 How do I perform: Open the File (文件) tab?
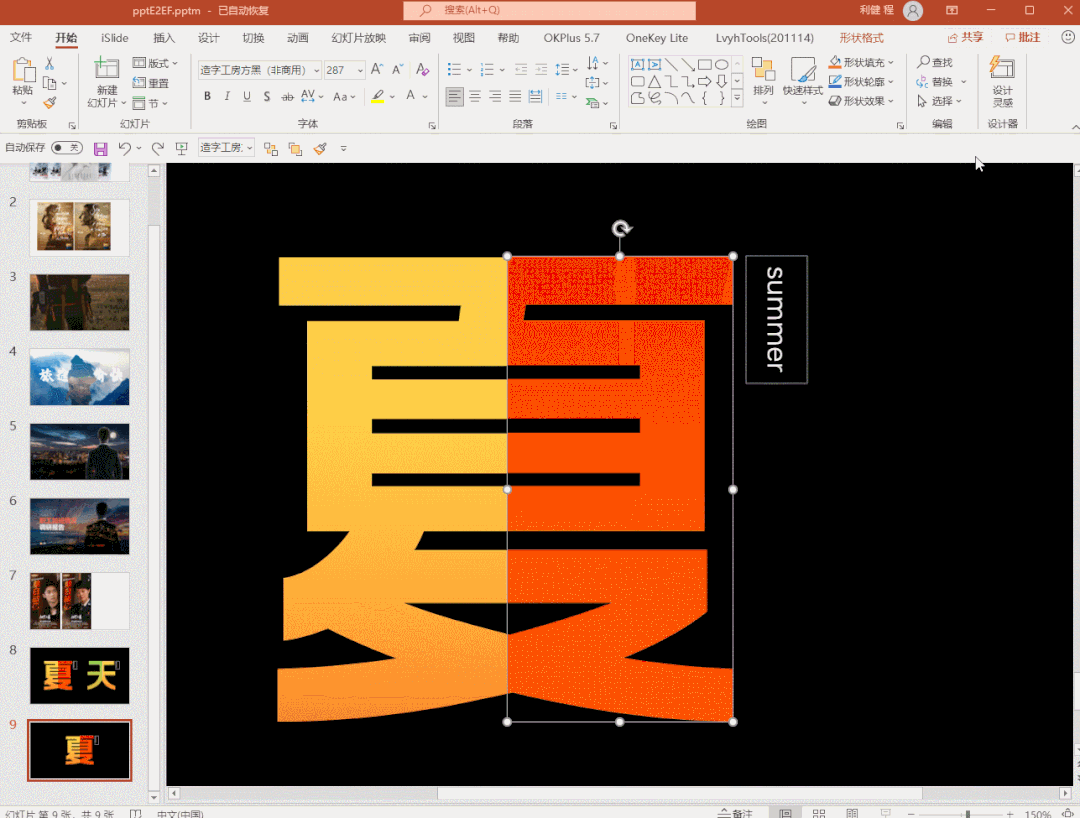(x=21, y=38)
